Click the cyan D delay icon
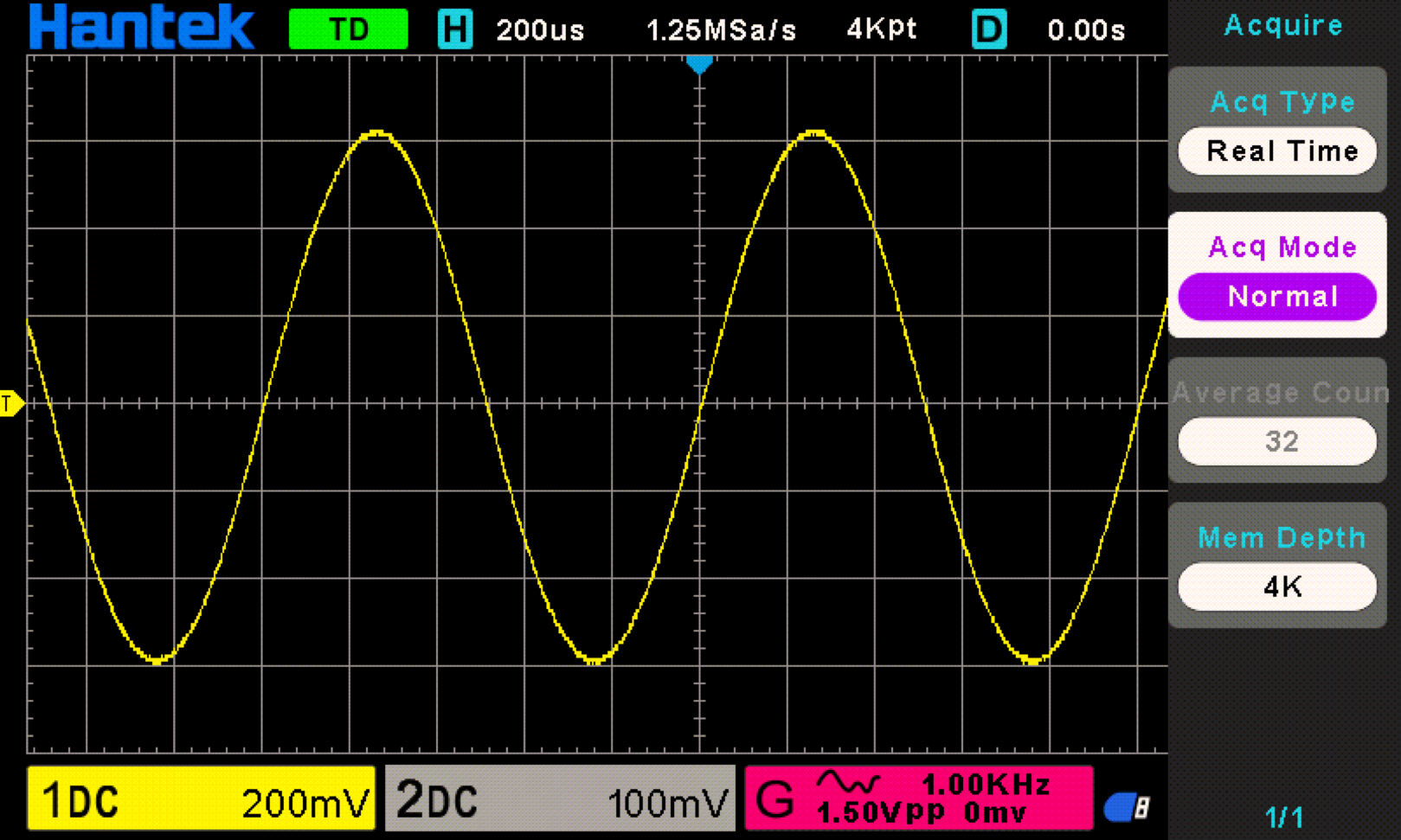Screen dimensions: 1401x840 point(989,29)
